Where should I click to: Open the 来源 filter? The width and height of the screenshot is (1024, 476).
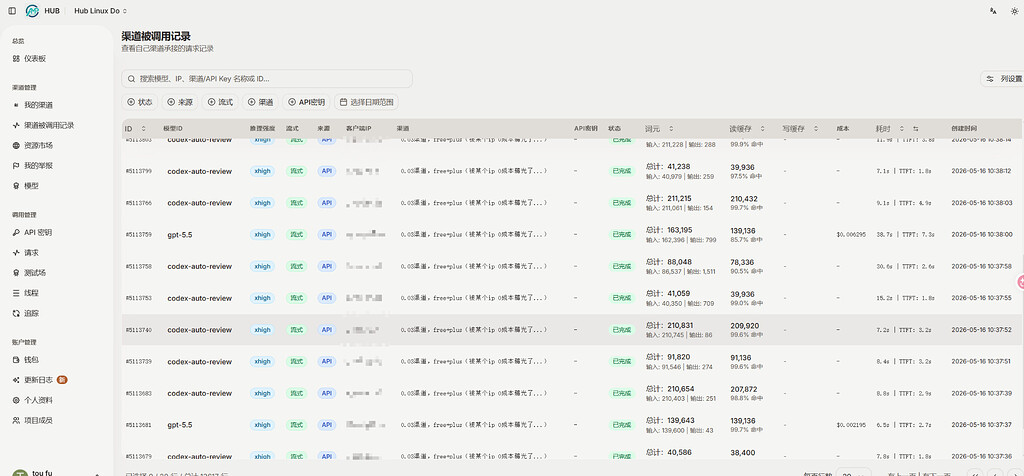pos(180,102)
